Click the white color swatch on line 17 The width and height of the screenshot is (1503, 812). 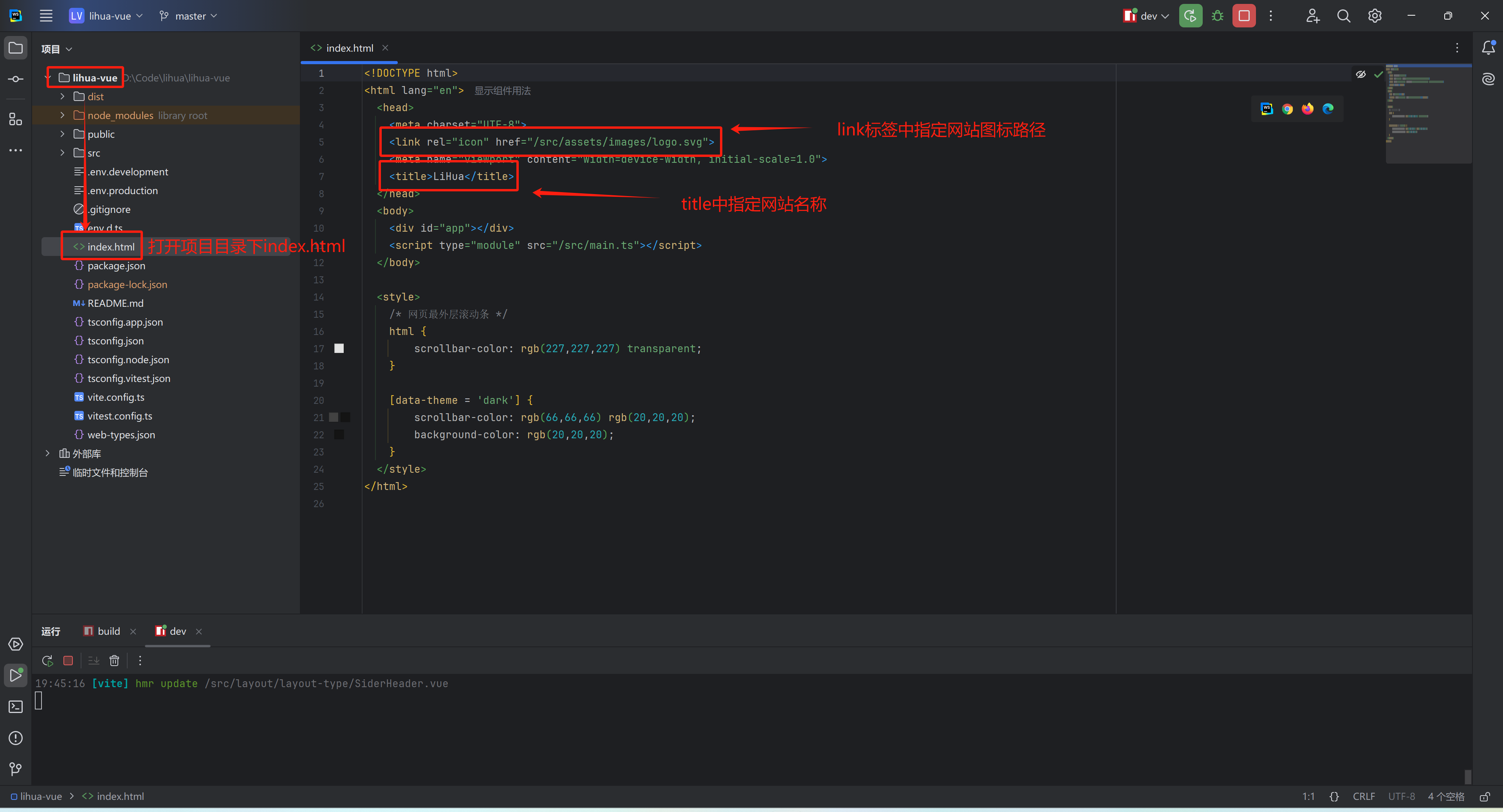[339, 348]
